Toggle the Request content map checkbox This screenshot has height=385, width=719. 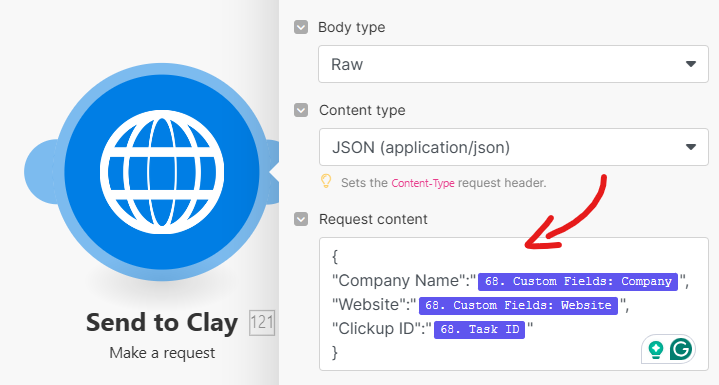pos(301,219)
